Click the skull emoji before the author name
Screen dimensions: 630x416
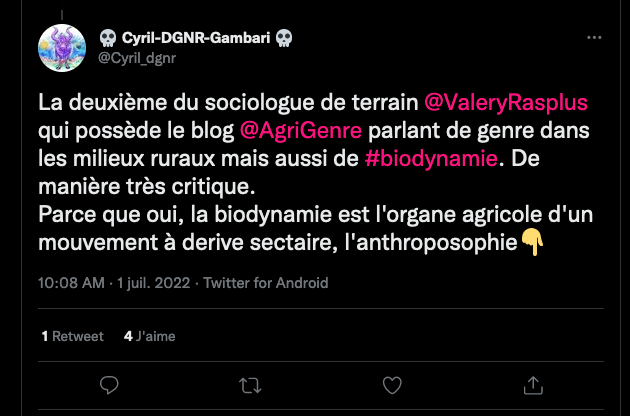(x=108, y=38)
